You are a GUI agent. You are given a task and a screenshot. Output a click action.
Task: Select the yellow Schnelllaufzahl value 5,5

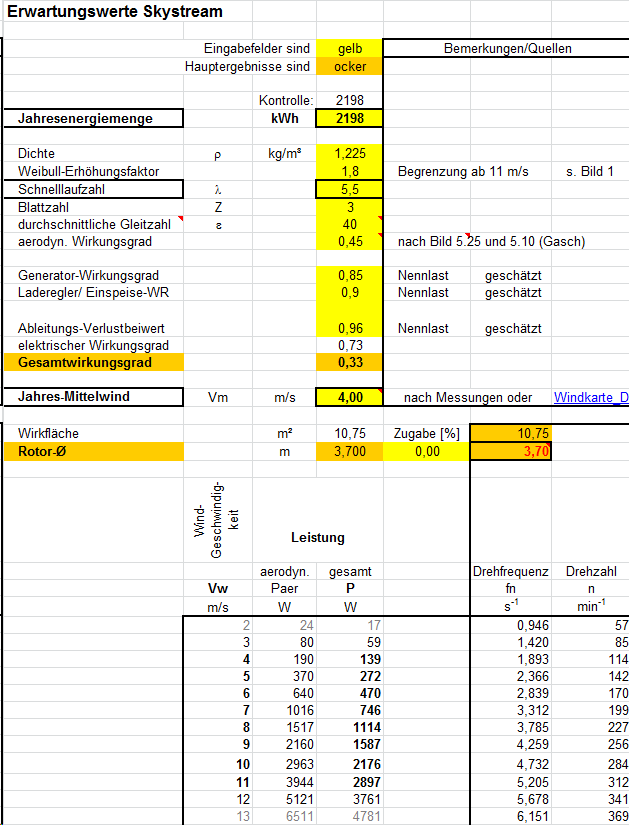click(x=348, y=189)
